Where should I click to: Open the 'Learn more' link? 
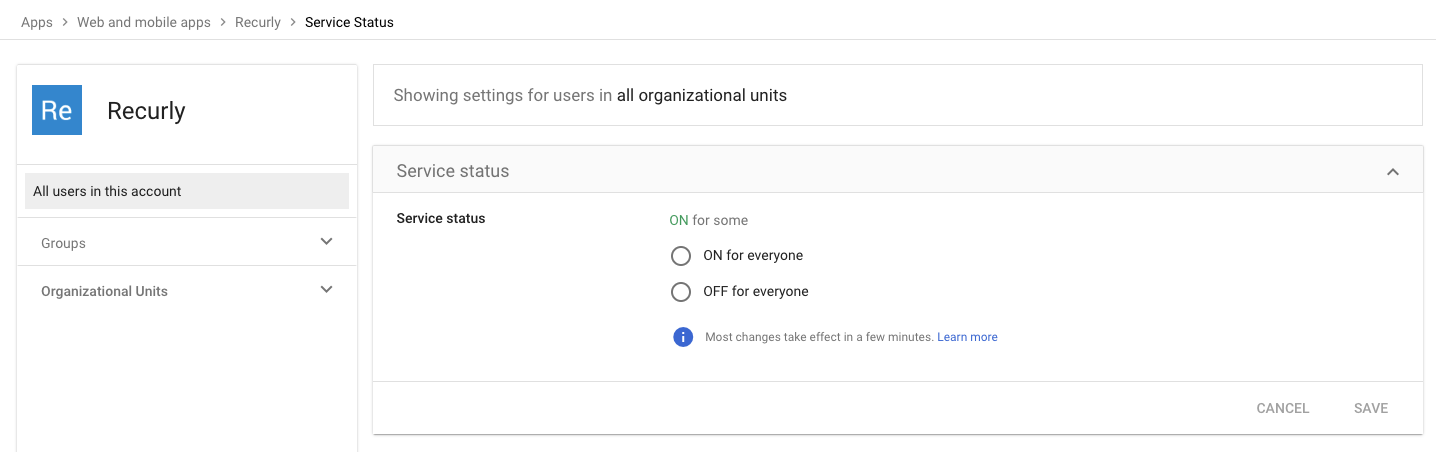point(967,337)
